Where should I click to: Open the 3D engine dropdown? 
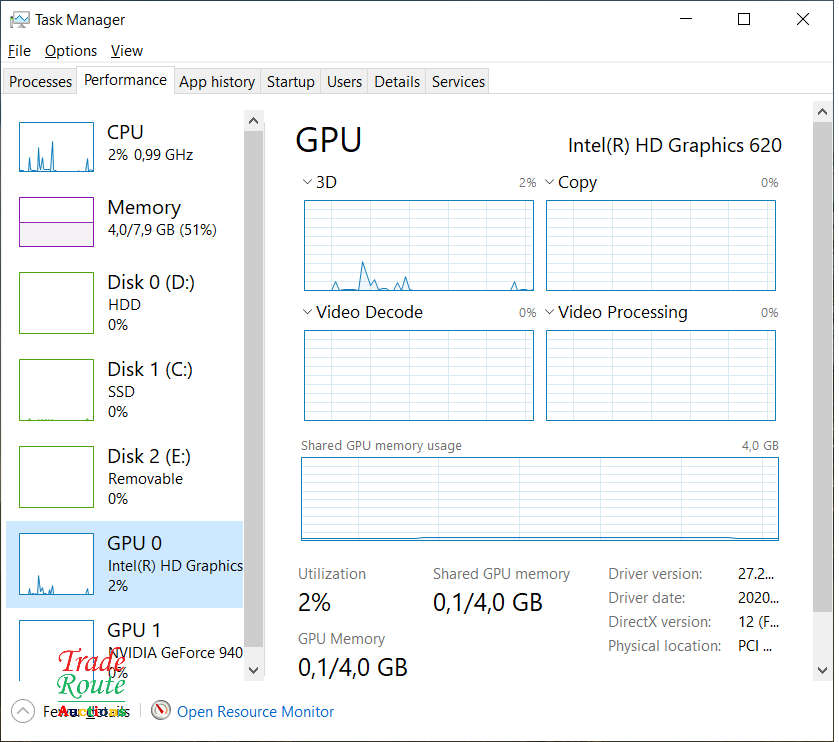coord(307,182)
